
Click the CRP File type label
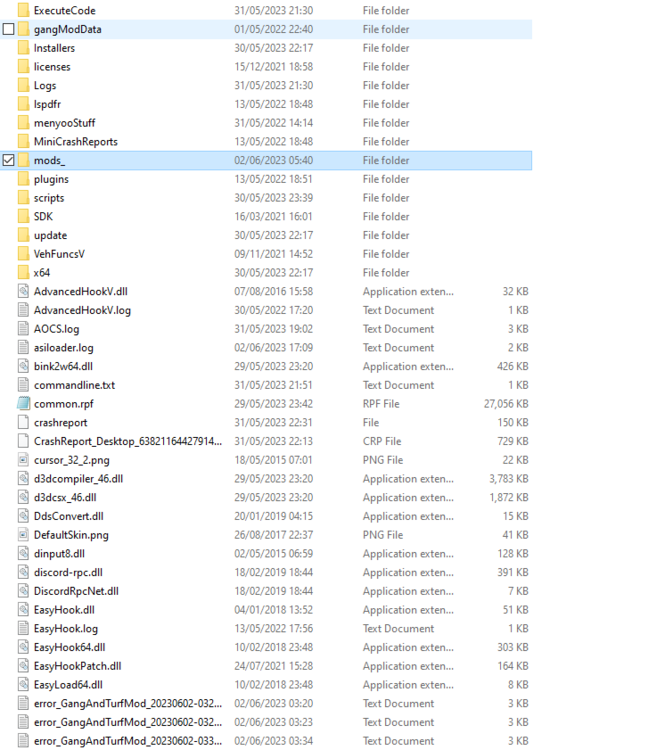[382, 441]
